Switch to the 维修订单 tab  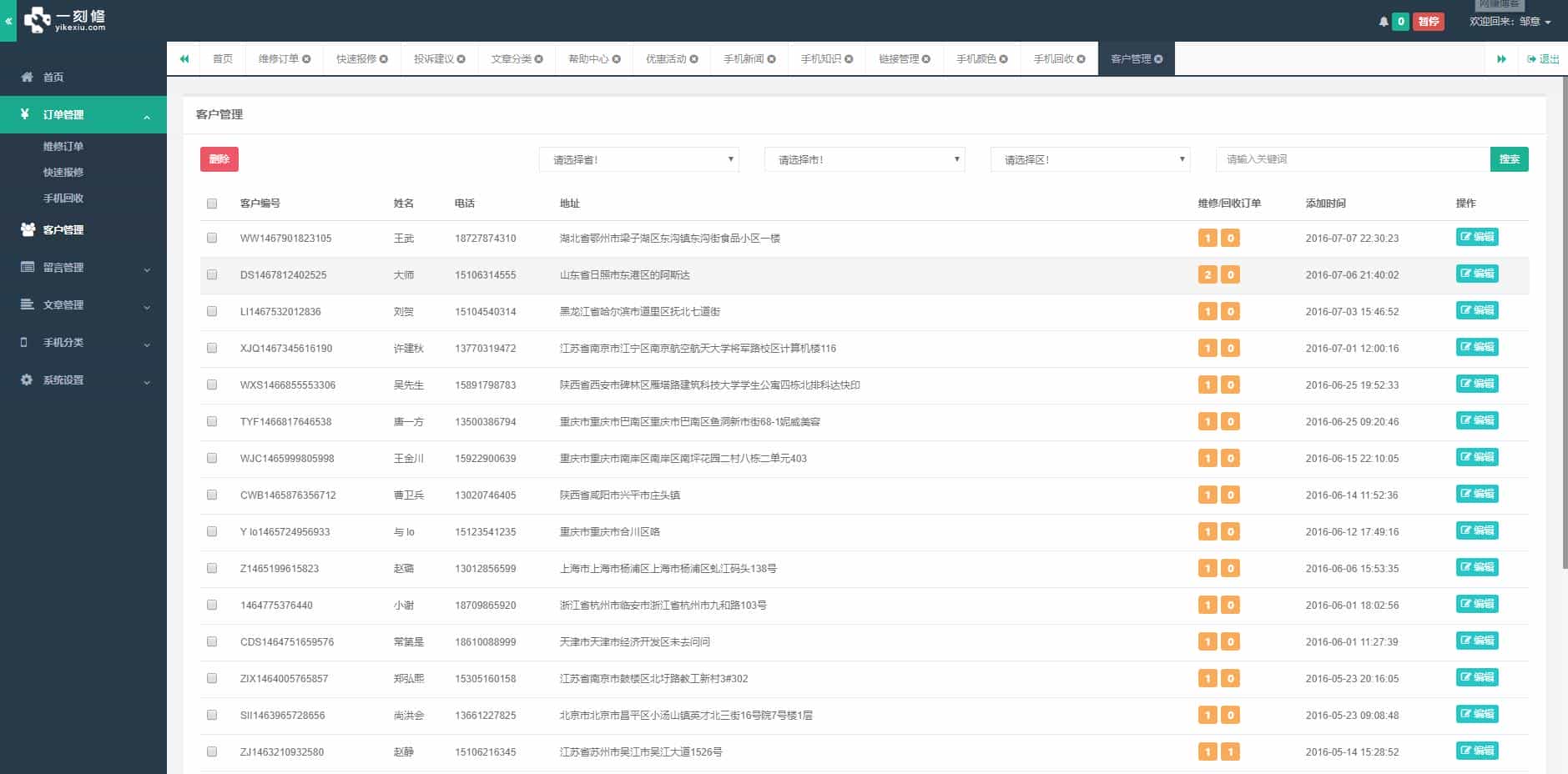coord(278,58)
